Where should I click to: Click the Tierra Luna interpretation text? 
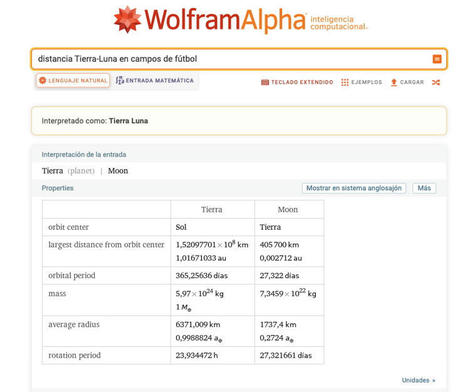(128, 121)
